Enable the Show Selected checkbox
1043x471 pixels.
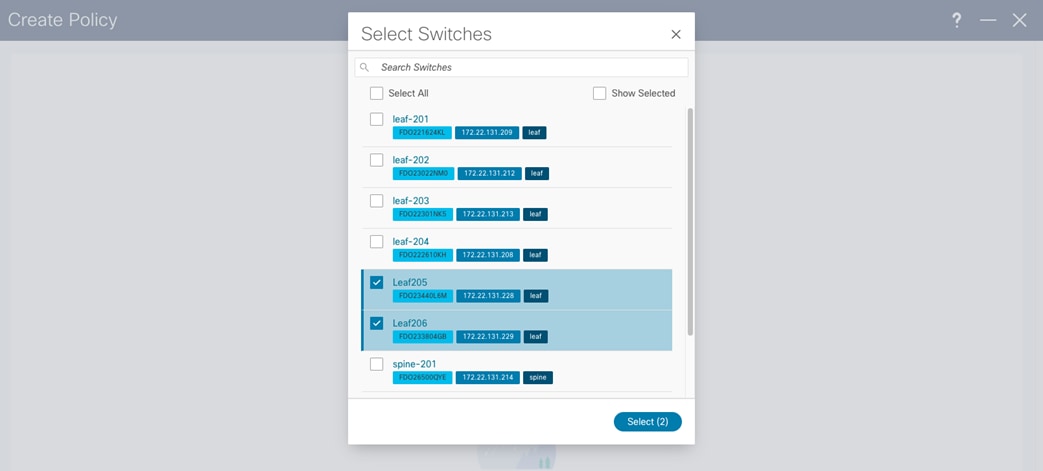click(x=599, y=93)
